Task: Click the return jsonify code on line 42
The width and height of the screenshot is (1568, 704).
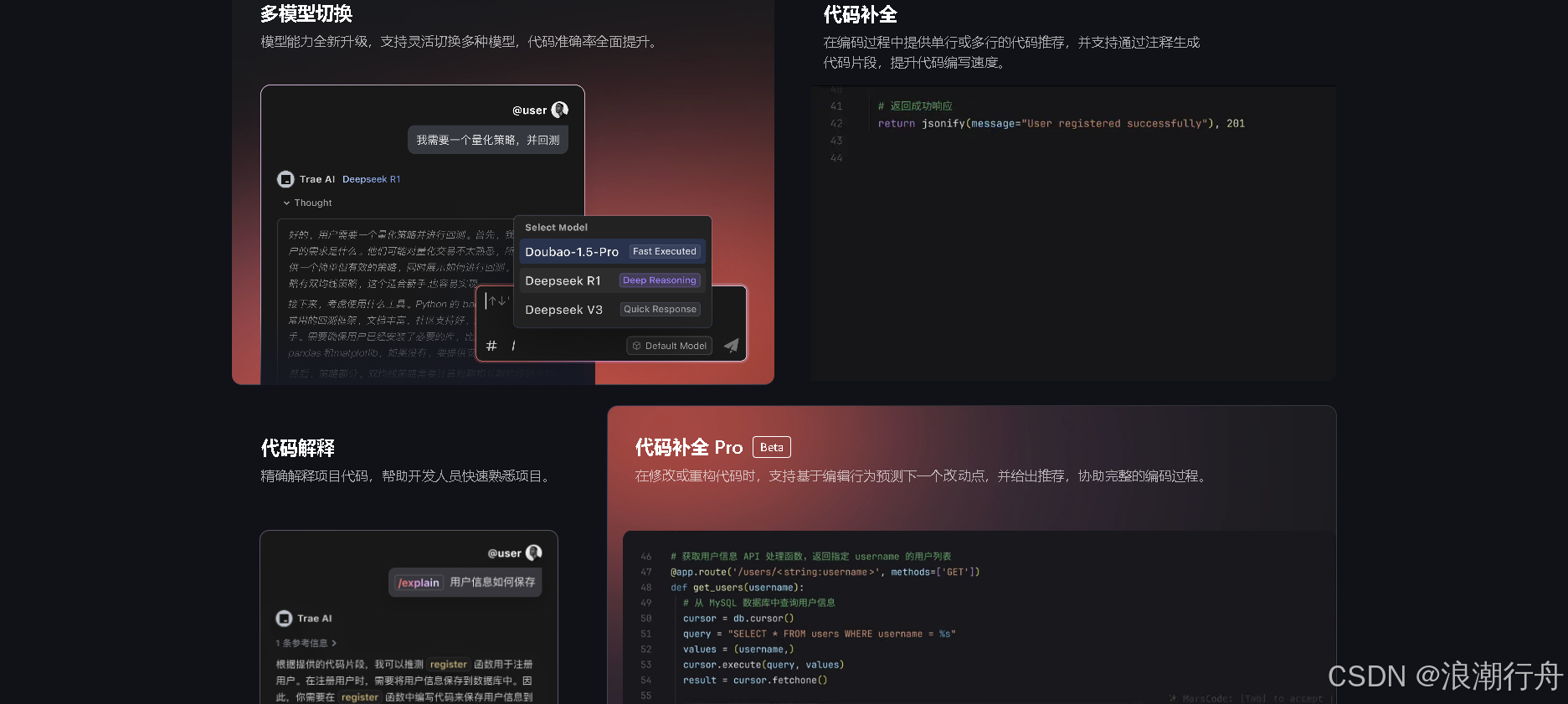Action: pos(1061,123)
